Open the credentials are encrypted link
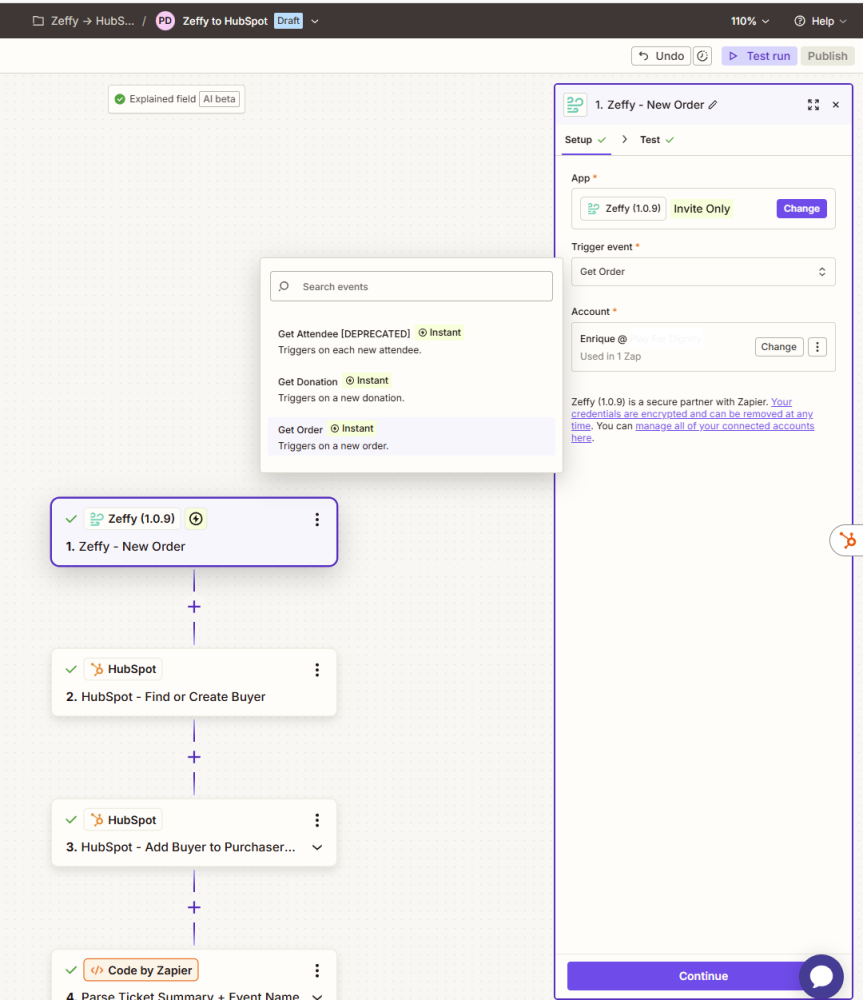 (692, 413)
